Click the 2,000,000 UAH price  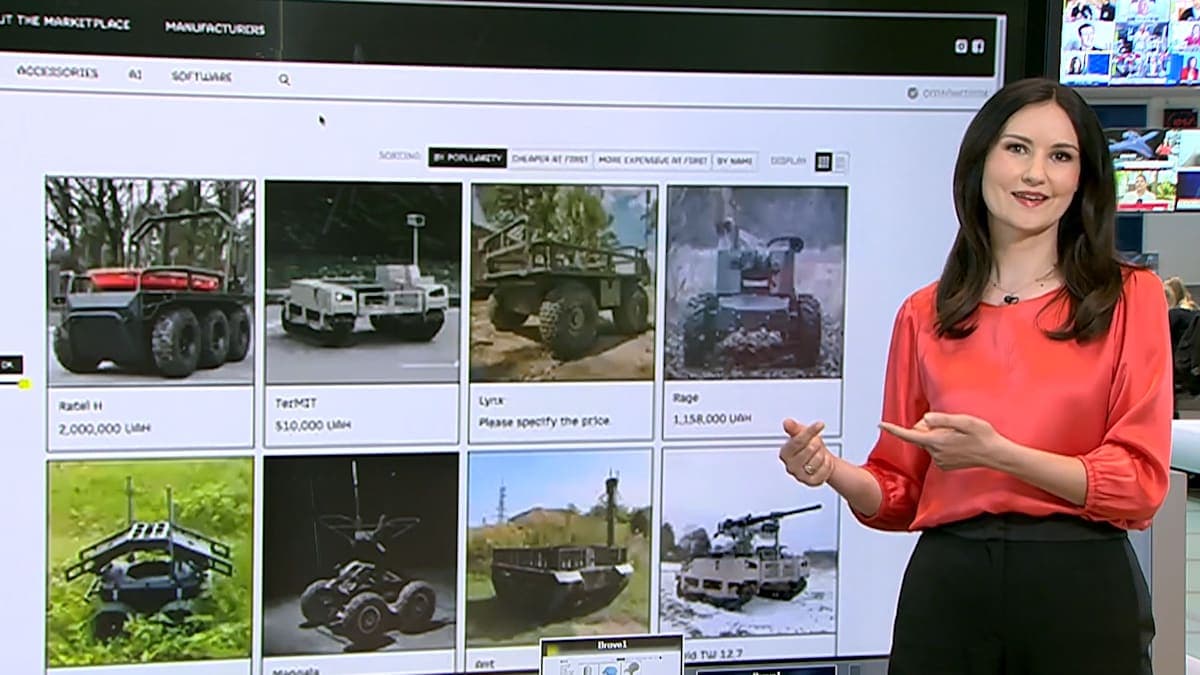click(104, 428)
